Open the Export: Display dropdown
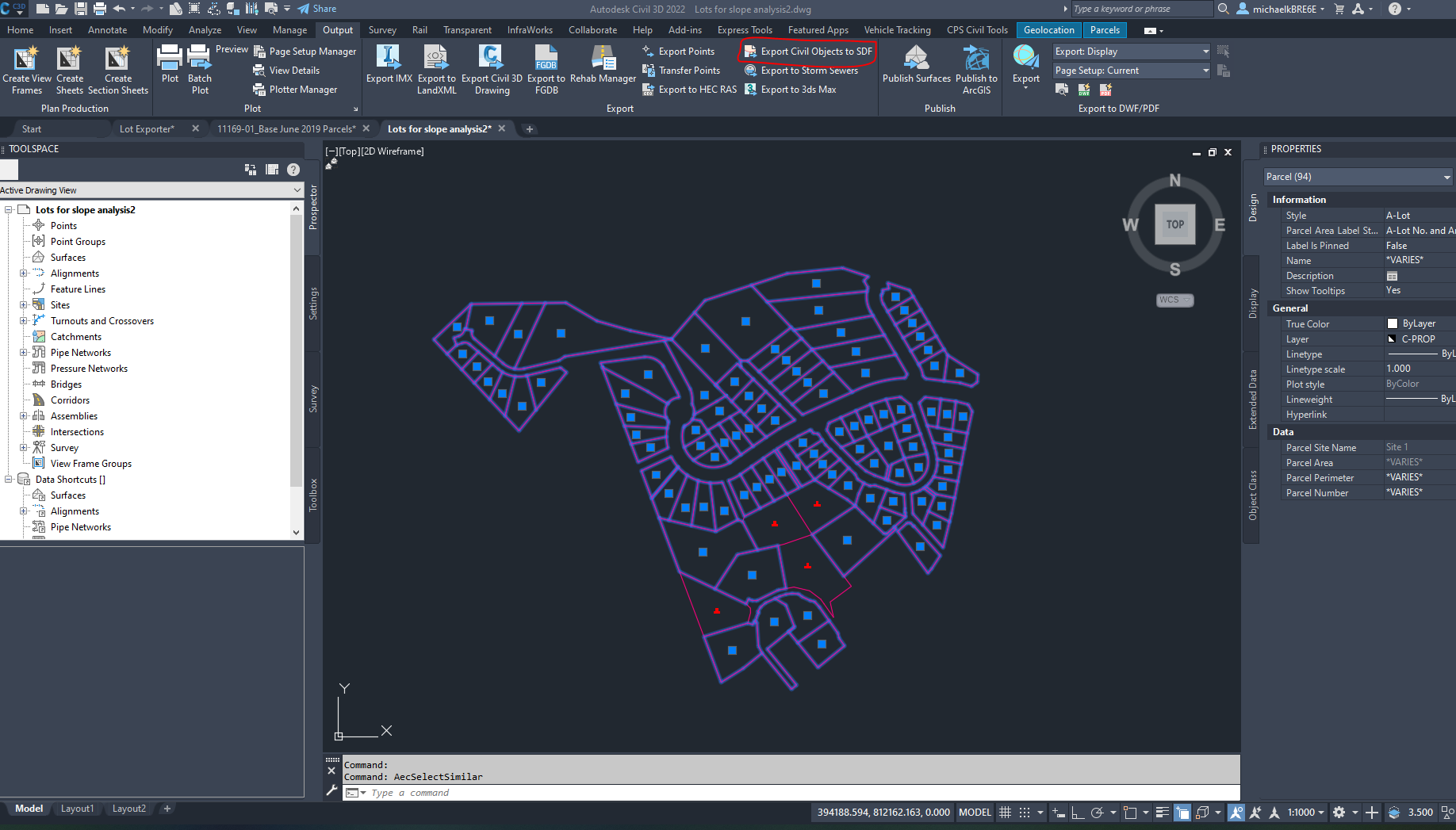Image resolution: width=1456 pixels, height=830 pixels. pos(1204,51)
